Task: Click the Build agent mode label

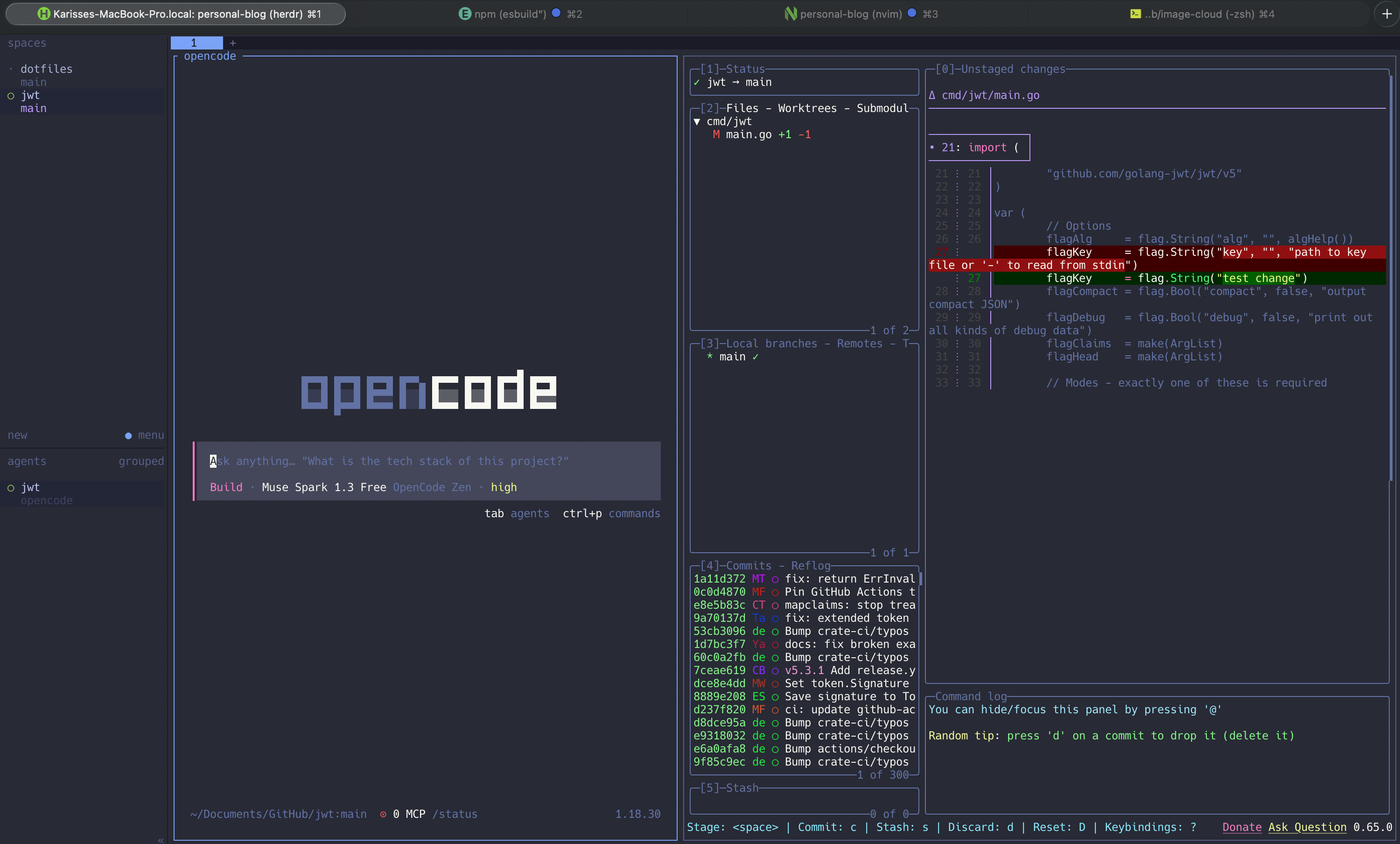Action: (x=226, y=487)
